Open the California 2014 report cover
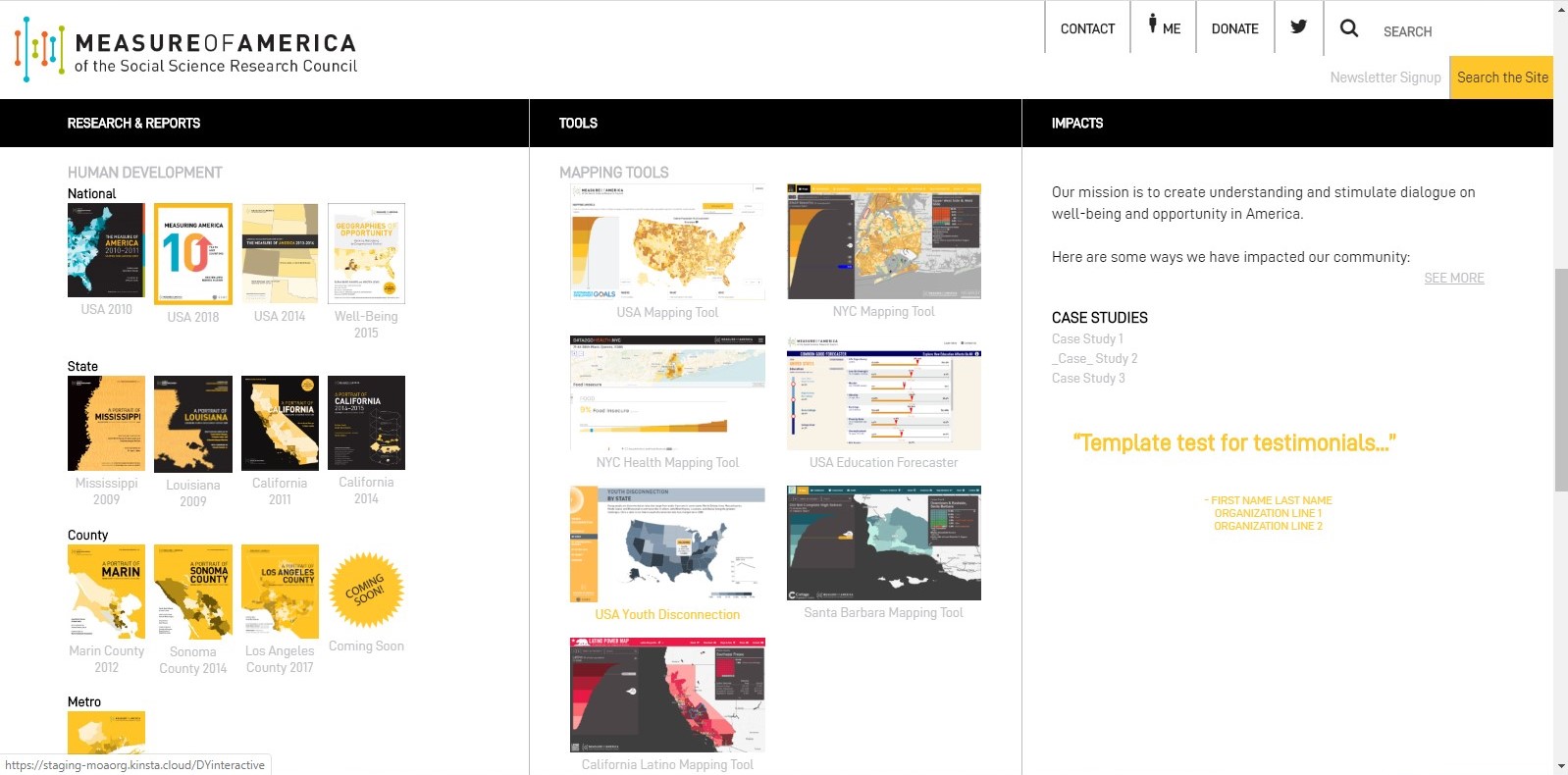The width and height of the screenshot is (1568, 775). coord(366,423)
